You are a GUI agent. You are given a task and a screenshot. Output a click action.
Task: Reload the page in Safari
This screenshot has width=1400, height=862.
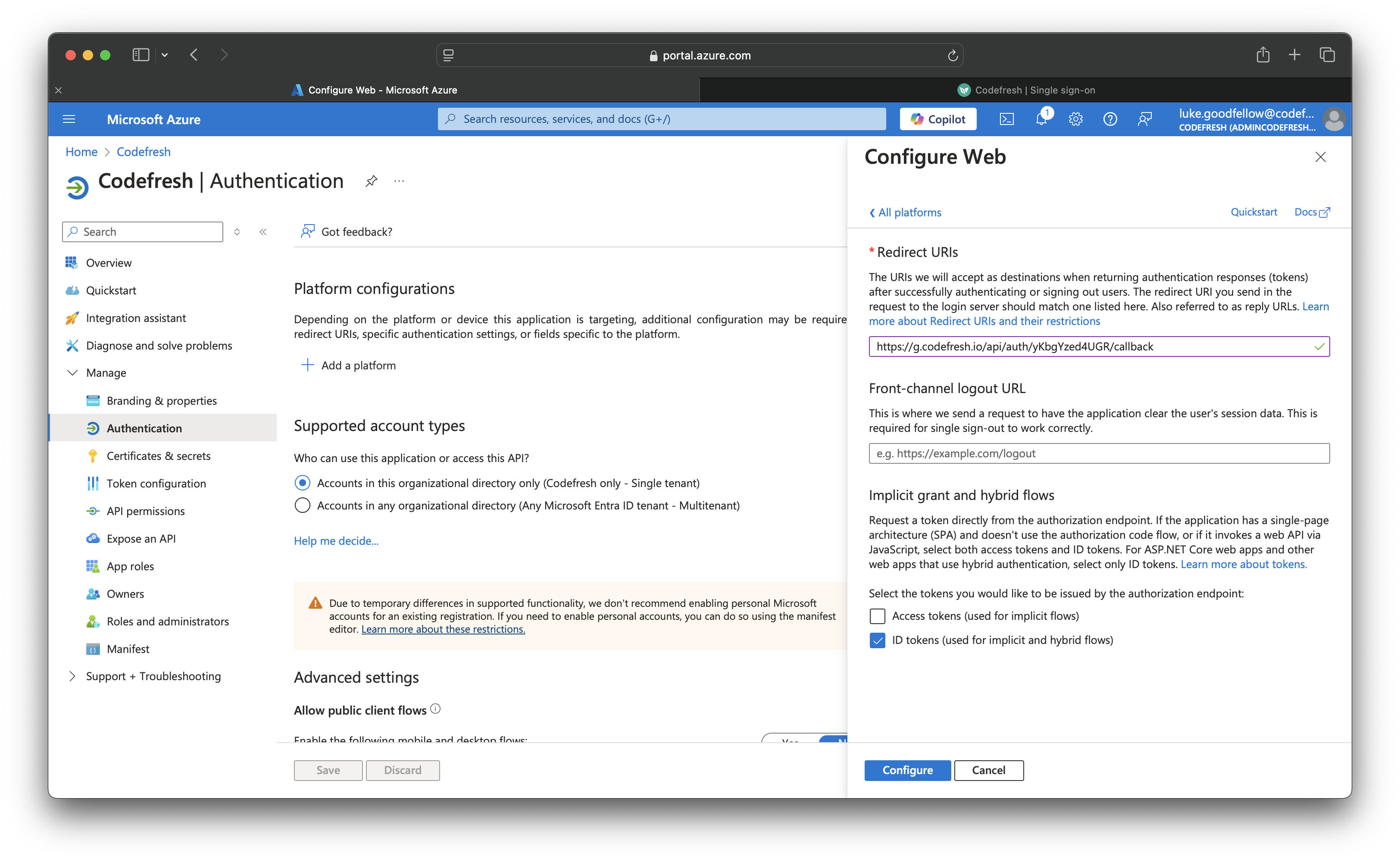(952, 55)
